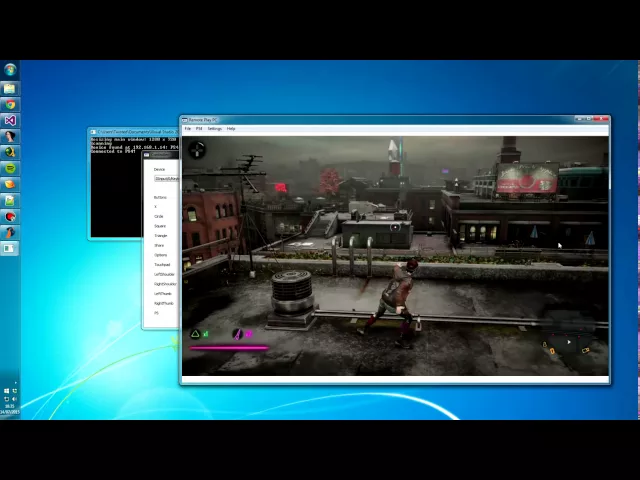Select the 'Options' button mapping row
This screenshot has height=480, width=640.
[160, 255]
